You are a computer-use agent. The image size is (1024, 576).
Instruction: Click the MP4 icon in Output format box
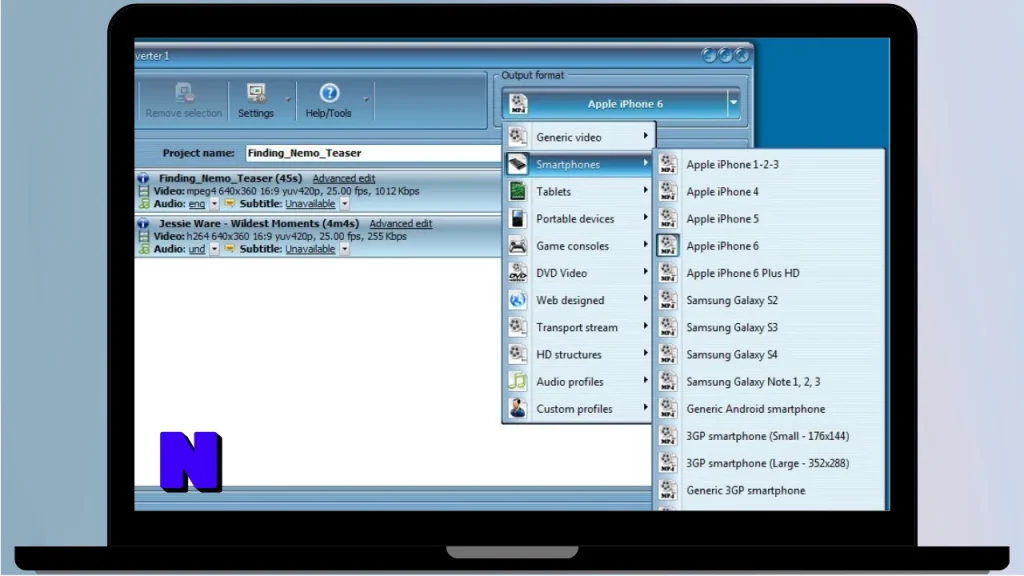coord(519,104)
